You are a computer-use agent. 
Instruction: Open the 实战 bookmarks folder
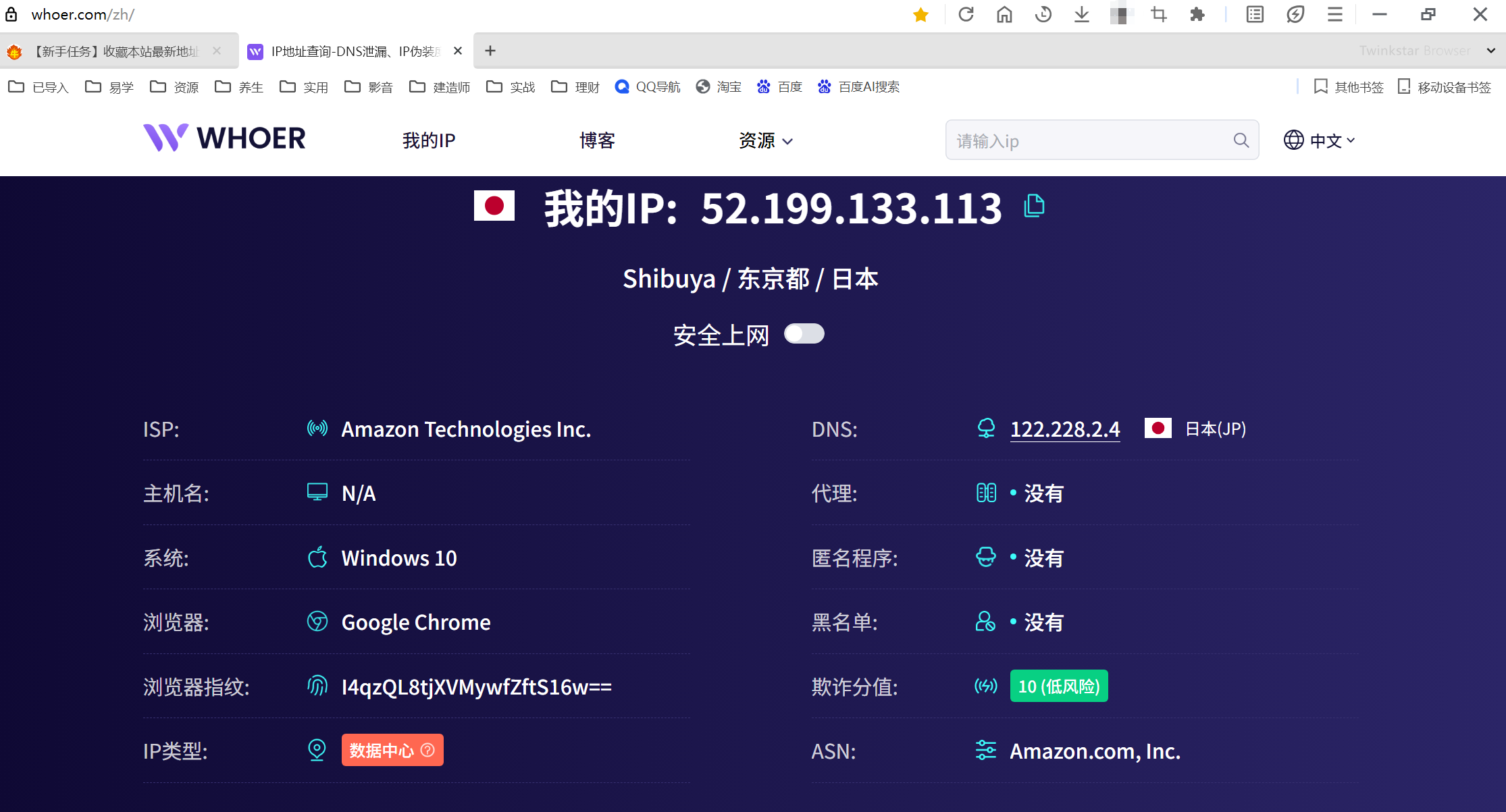point(511,87)
